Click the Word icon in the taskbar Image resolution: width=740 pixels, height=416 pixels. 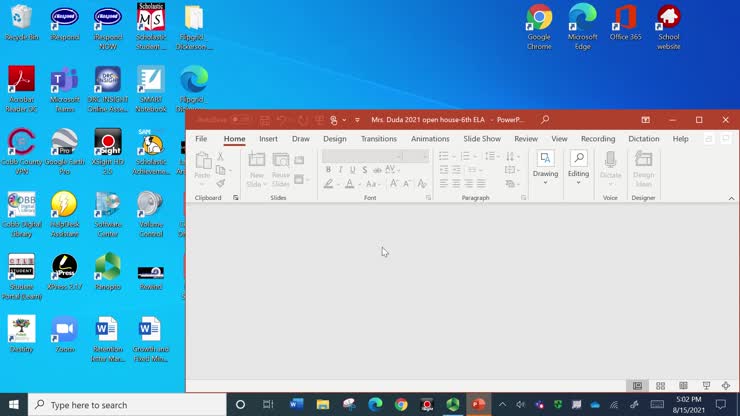point(296,405)
